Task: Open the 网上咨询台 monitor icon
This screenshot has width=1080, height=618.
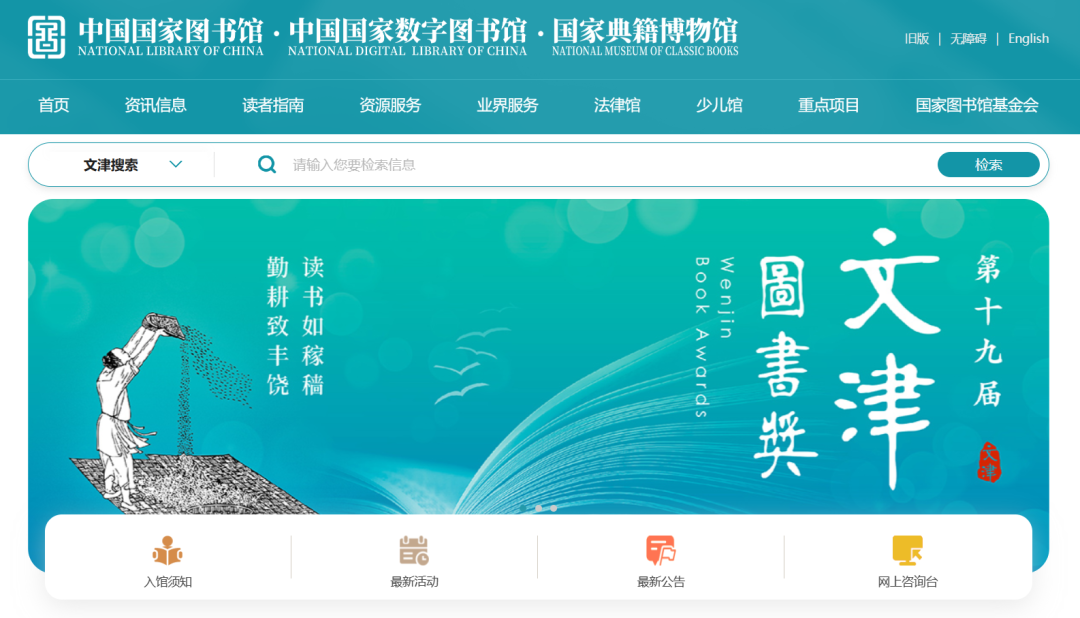Action: point(907,550)
